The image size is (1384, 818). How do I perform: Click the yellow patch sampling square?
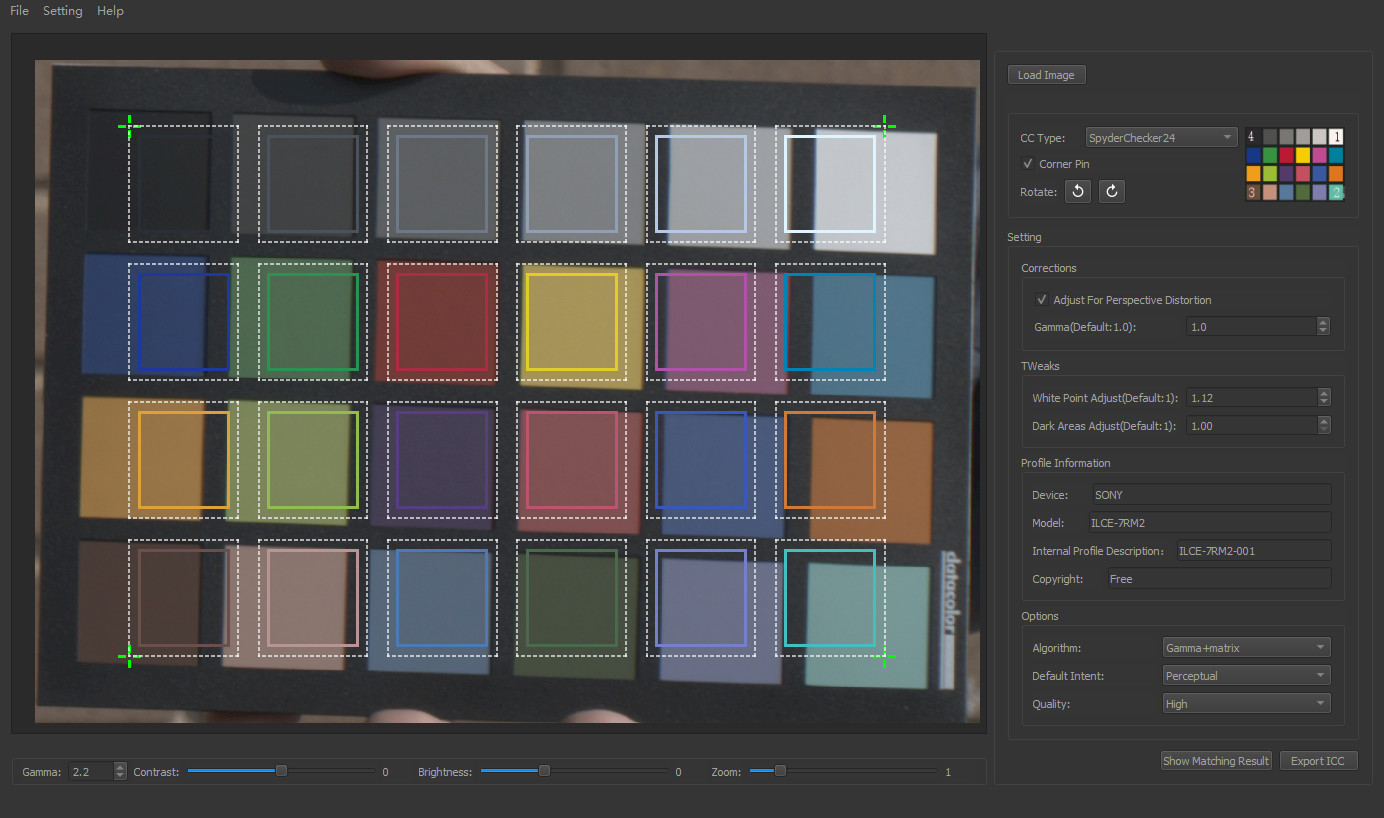[x=571, y=322]
